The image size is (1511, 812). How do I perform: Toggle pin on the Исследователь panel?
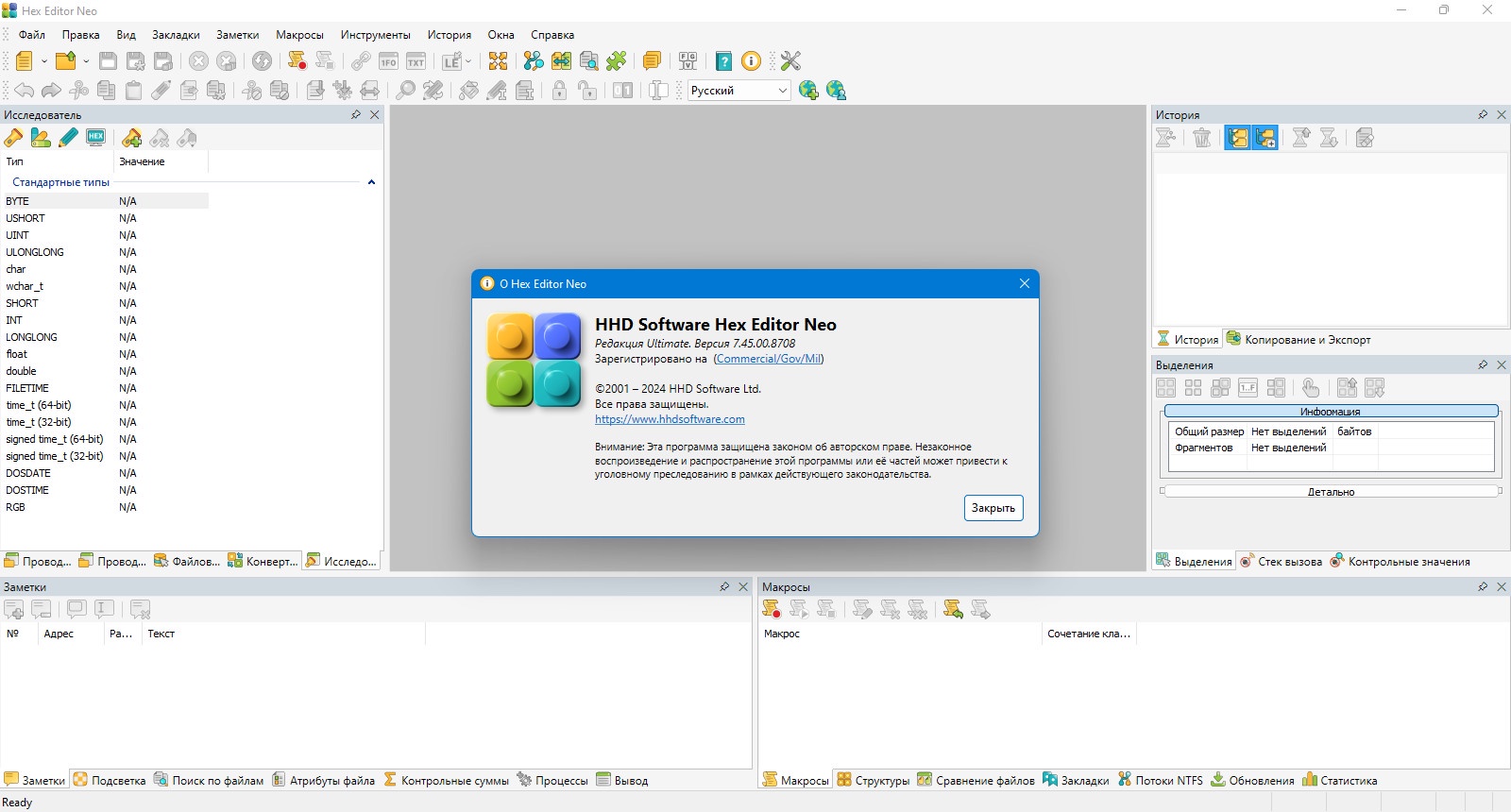(x=356, y=114)
